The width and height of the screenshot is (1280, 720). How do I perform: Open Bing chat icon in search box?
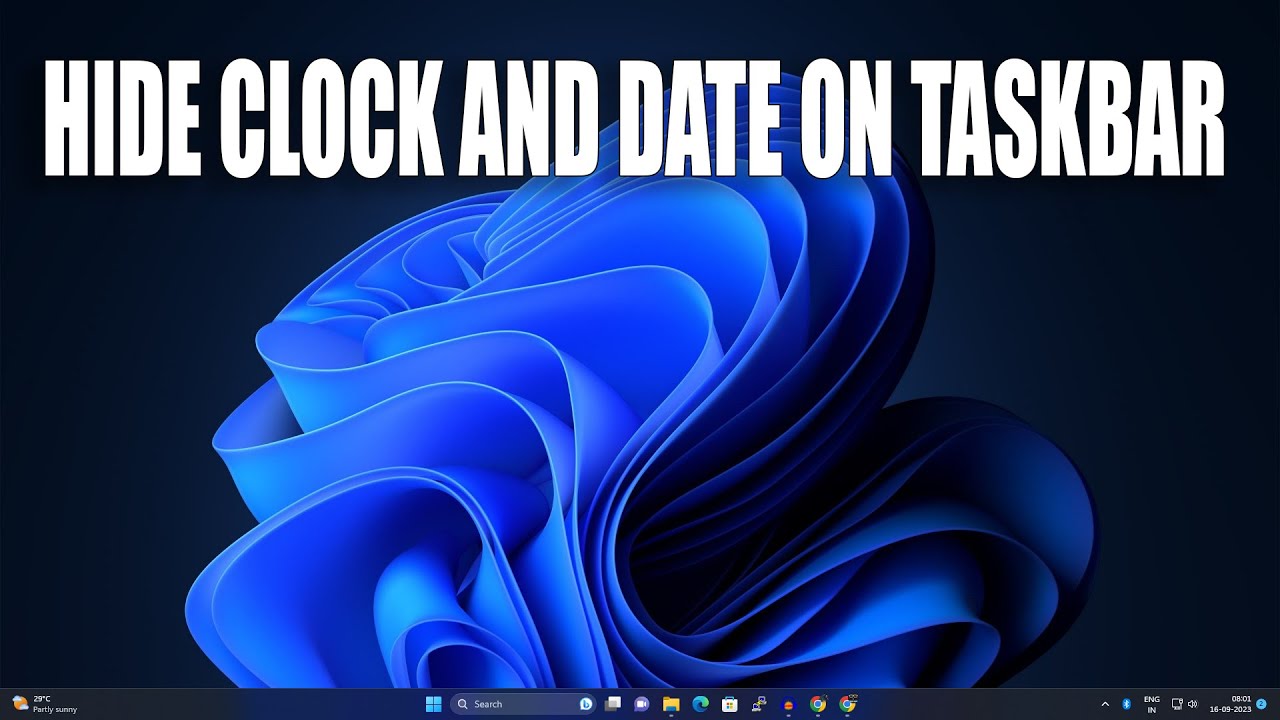pos(586,704)
